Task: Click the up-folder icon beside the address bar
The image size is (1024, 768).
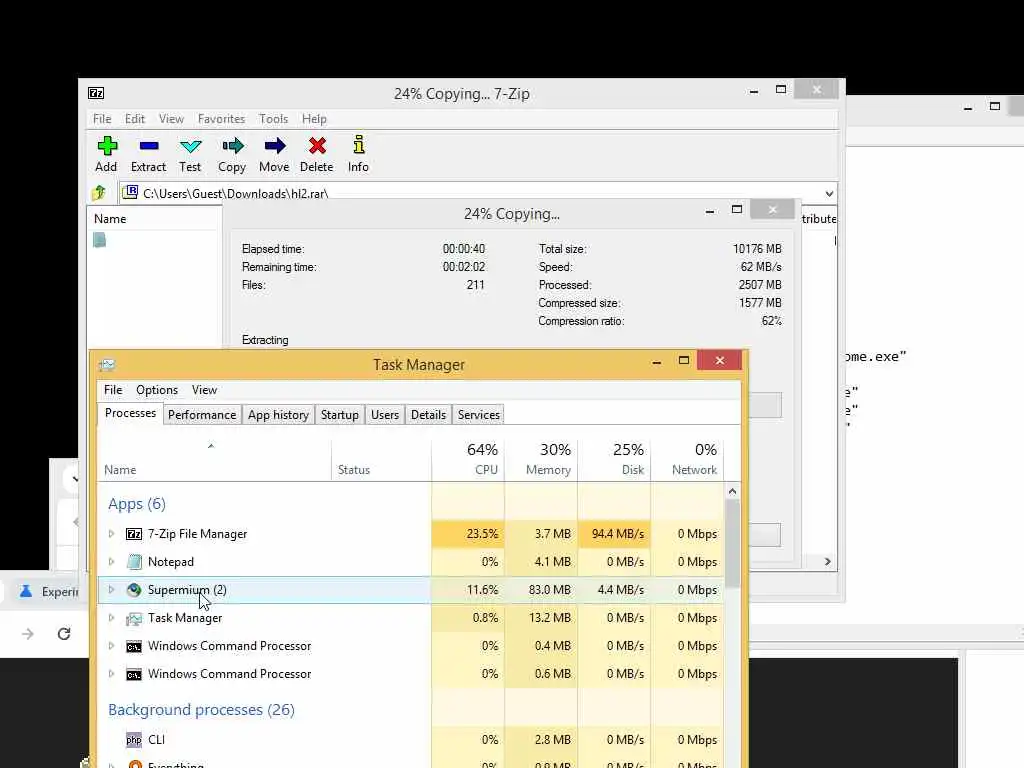Action: [99, 193]
